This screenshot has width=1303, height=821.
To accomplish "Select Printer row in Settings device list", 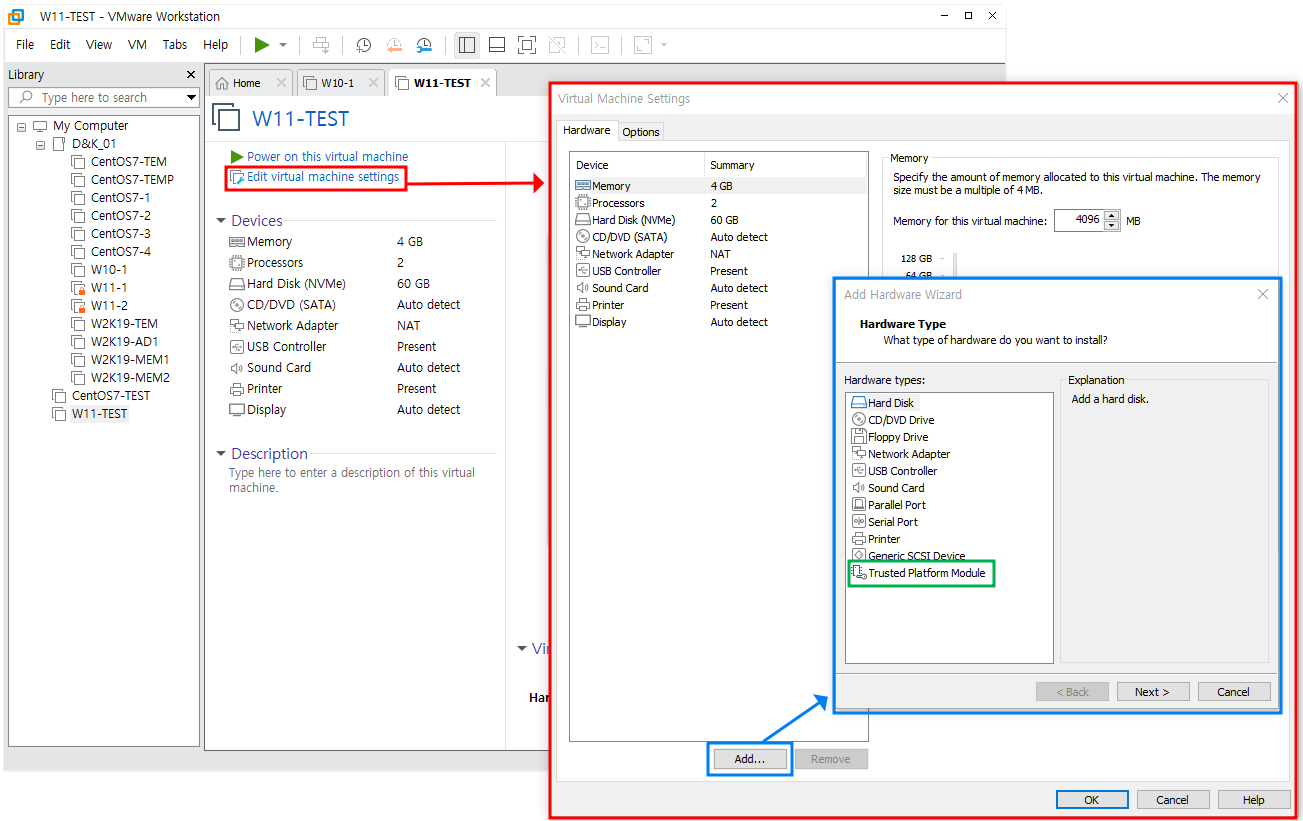I will [718, 305].
